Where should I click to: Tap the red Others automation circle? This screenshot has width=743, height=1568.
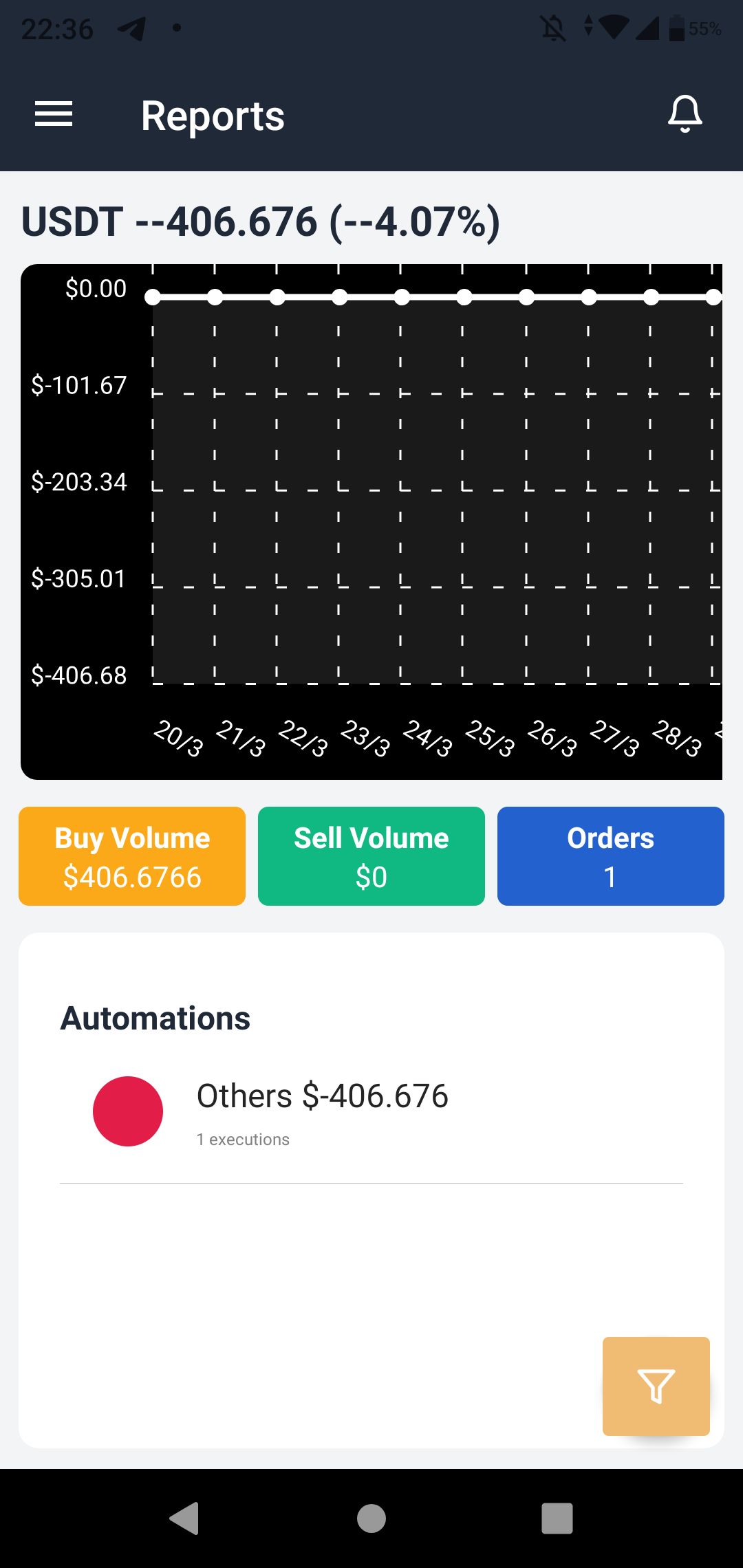(x=128, y=1111)
